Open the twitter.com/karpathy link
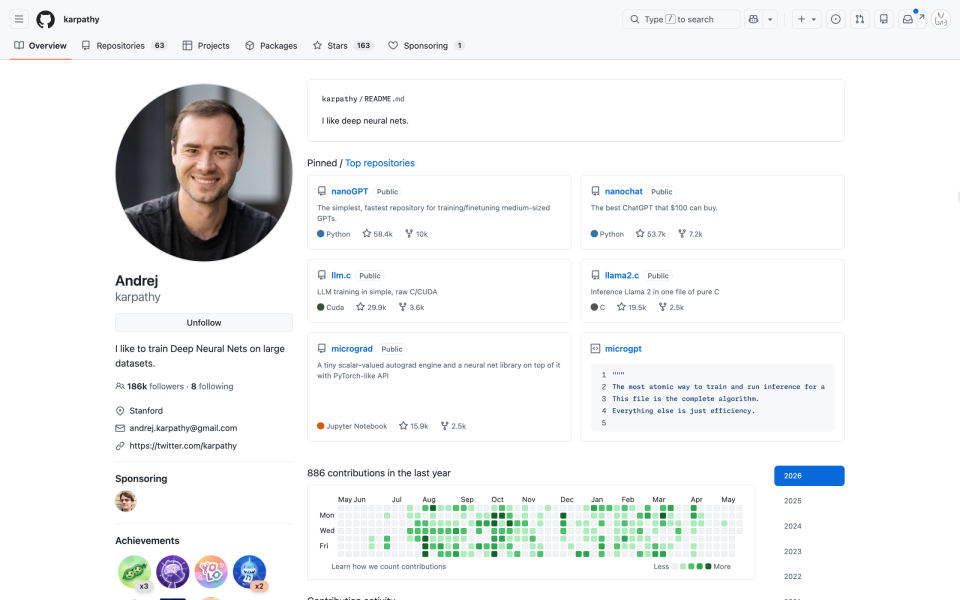Image resolution: width=960 pixels, height=600 pixels. point(183,446)
